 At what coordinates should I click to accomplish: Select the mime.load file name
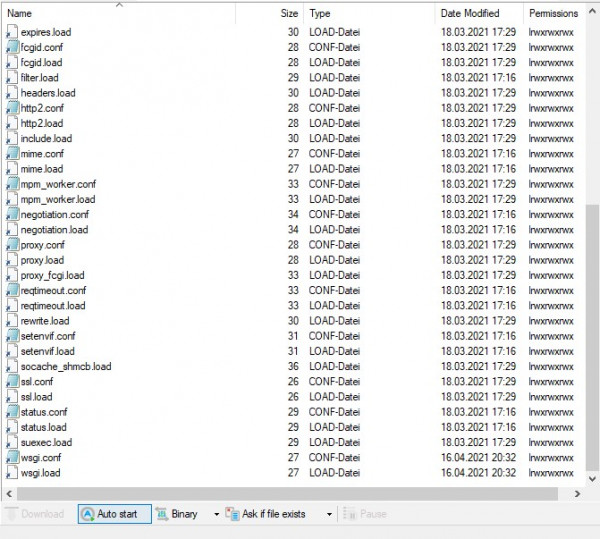[42, 169]
